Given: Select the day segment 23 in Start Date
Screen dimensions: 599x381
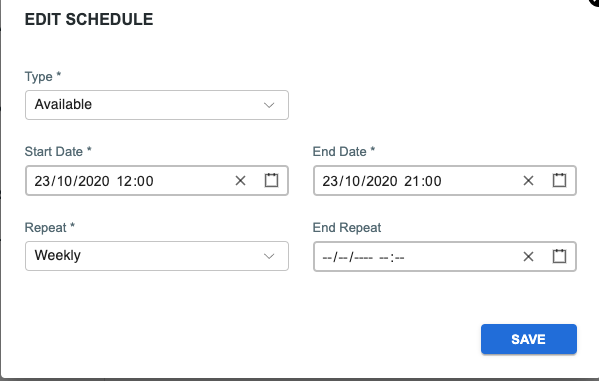Looking at the screenshot, I should point(42,181).
